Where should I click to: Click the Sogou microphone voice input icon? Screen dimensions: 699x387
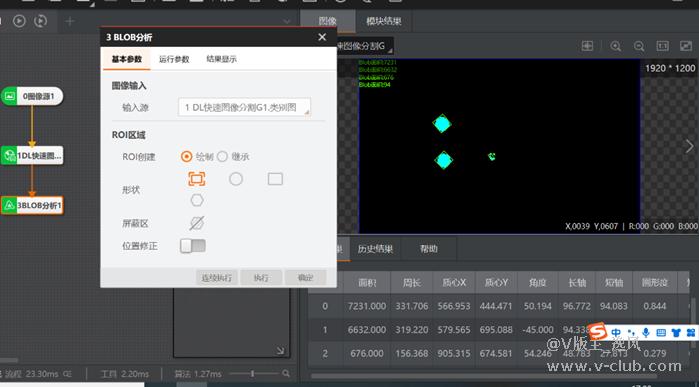646,333
